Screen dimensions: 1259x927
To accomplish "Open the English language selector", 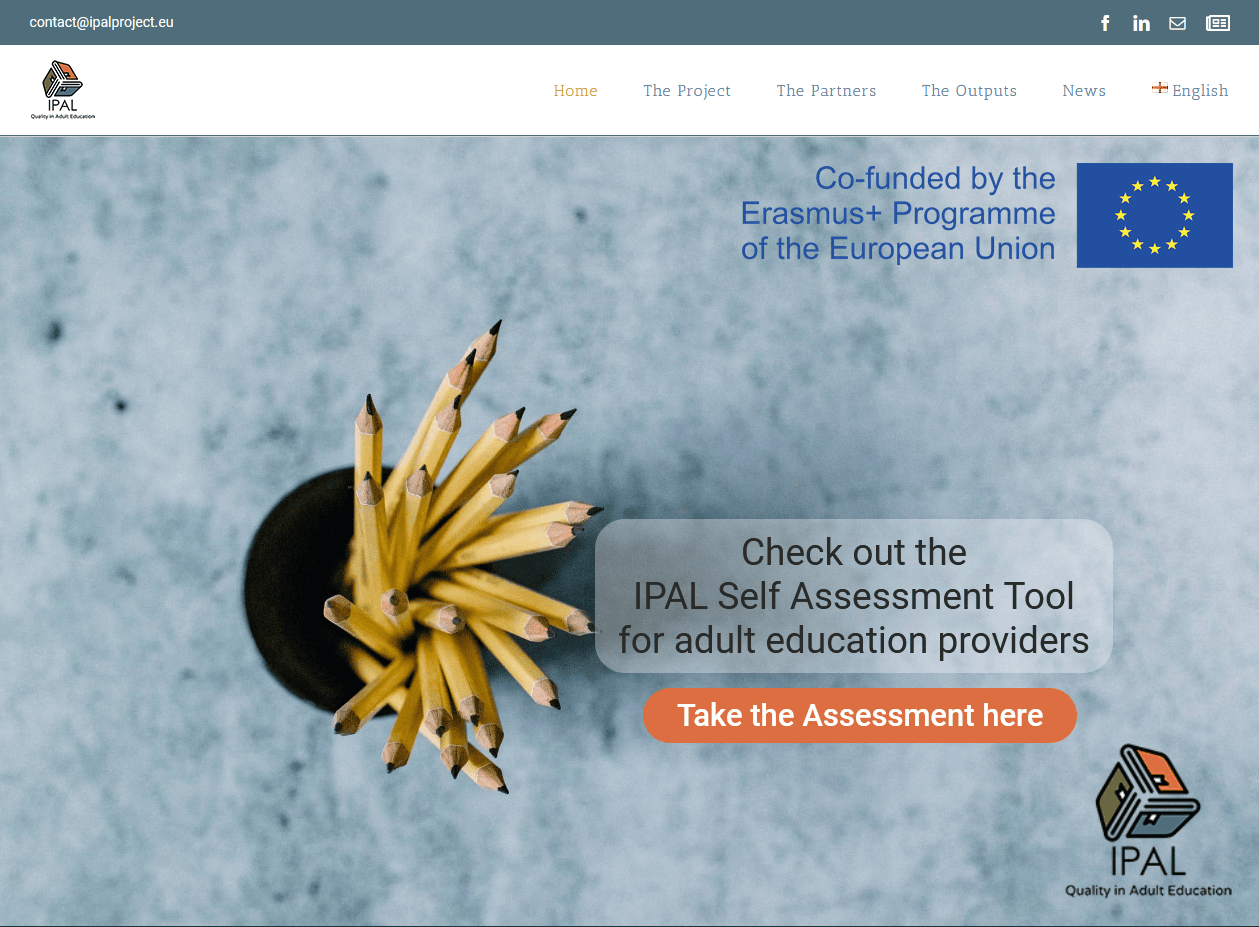I will (x=1190, y=91).
